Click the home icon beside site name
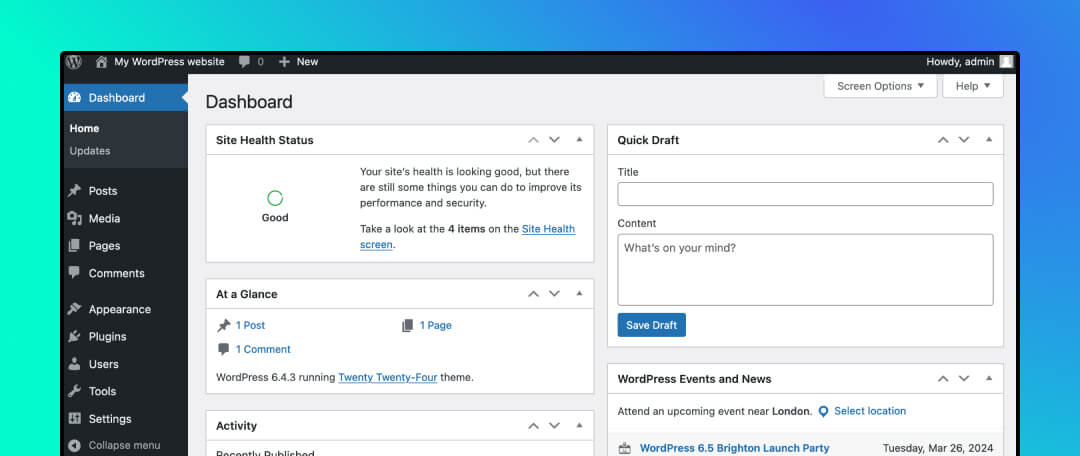 pyautogui.click(x=101, y=62)
